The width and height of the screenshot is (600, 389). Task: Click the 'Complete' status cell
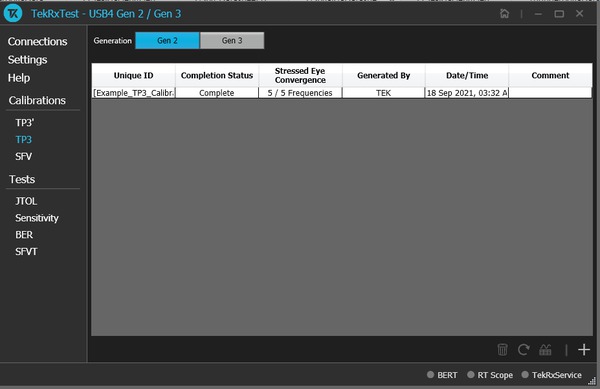pos(217,93)
